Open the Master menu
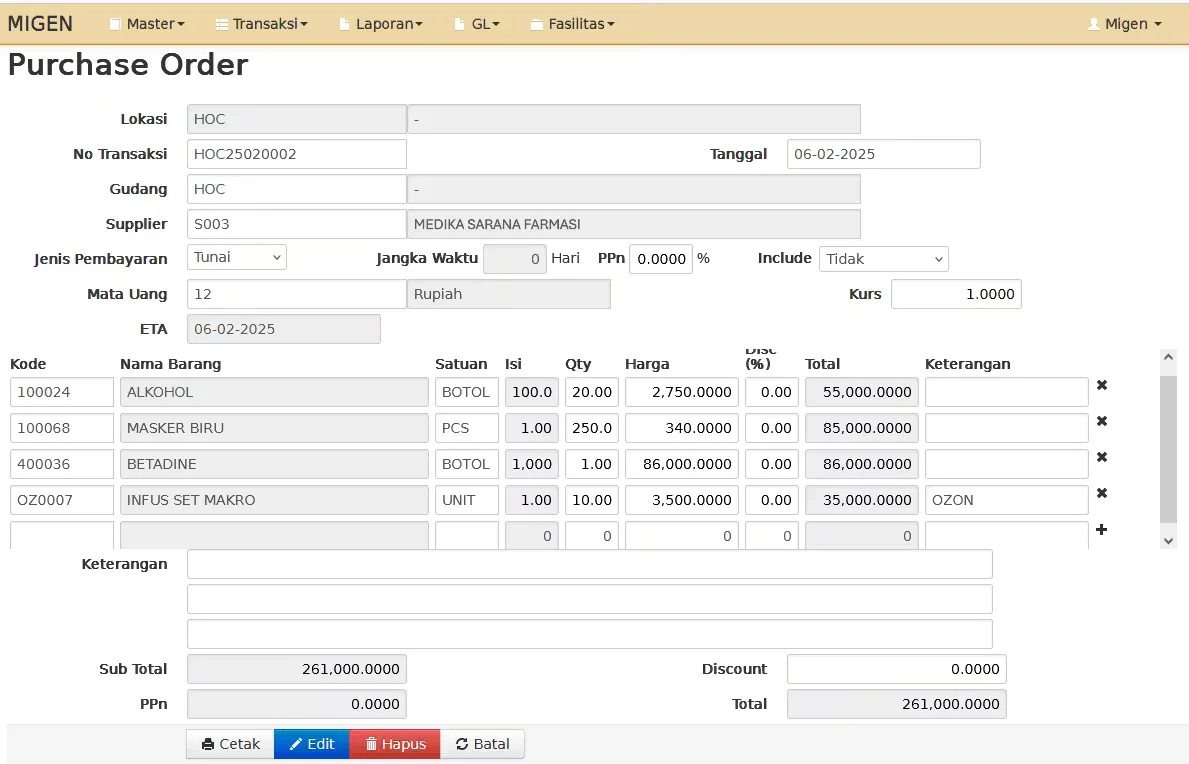 (147, 23)
